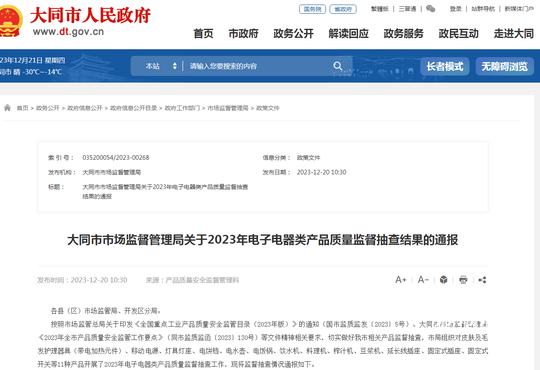Screen dimensions: 540x370
Task: Open the 首页 navigation menu
Action: (x=203, y=33)
